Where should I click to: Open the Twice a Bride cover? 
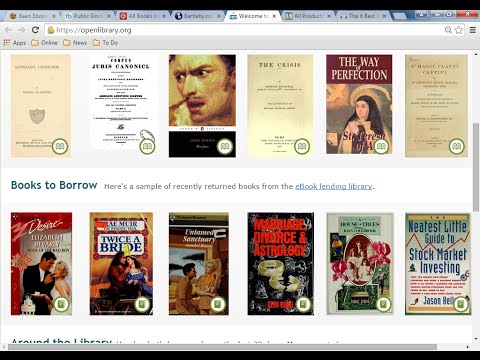tap(121, 264)
